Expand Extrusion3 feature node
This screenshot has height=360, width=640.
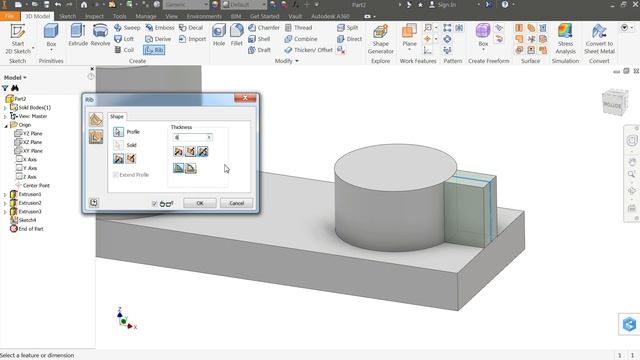pyautogui.click(x=5, y=212)
